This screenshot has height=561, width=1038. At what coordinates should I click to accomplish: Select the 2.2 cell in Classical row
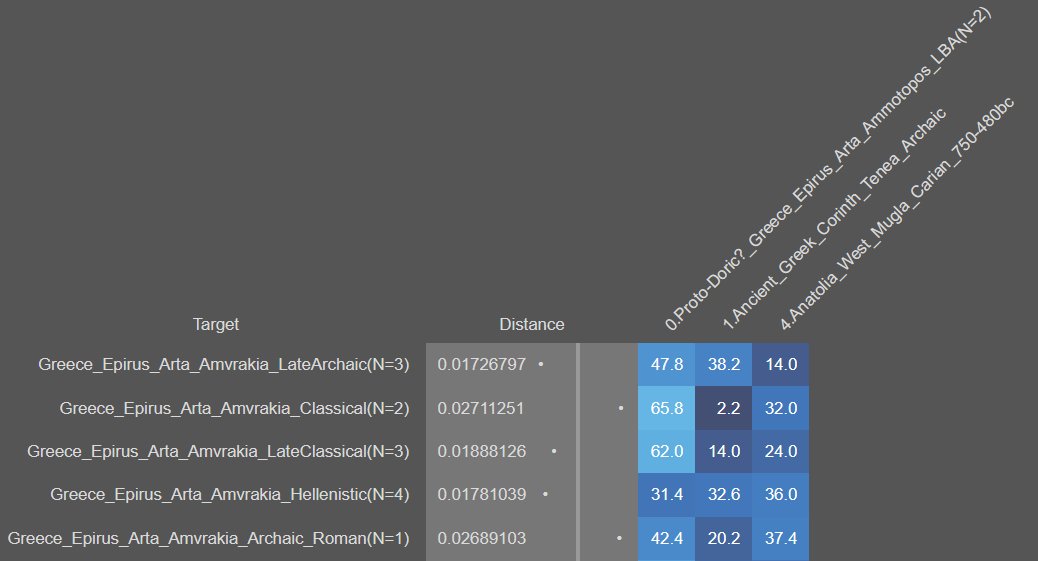click(724, 408)
